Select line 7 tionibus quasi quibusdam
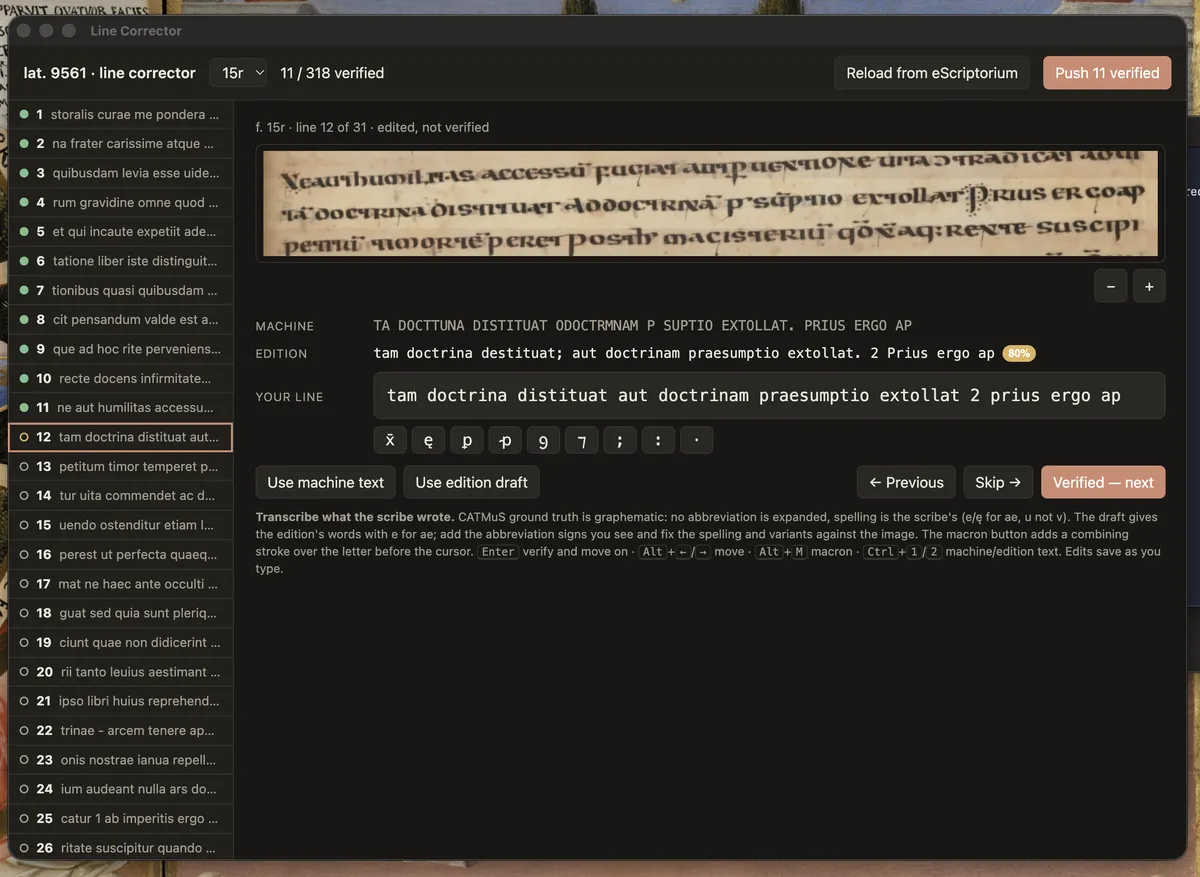This screenshot has width=1200, height=877. [x=120, y=290]
